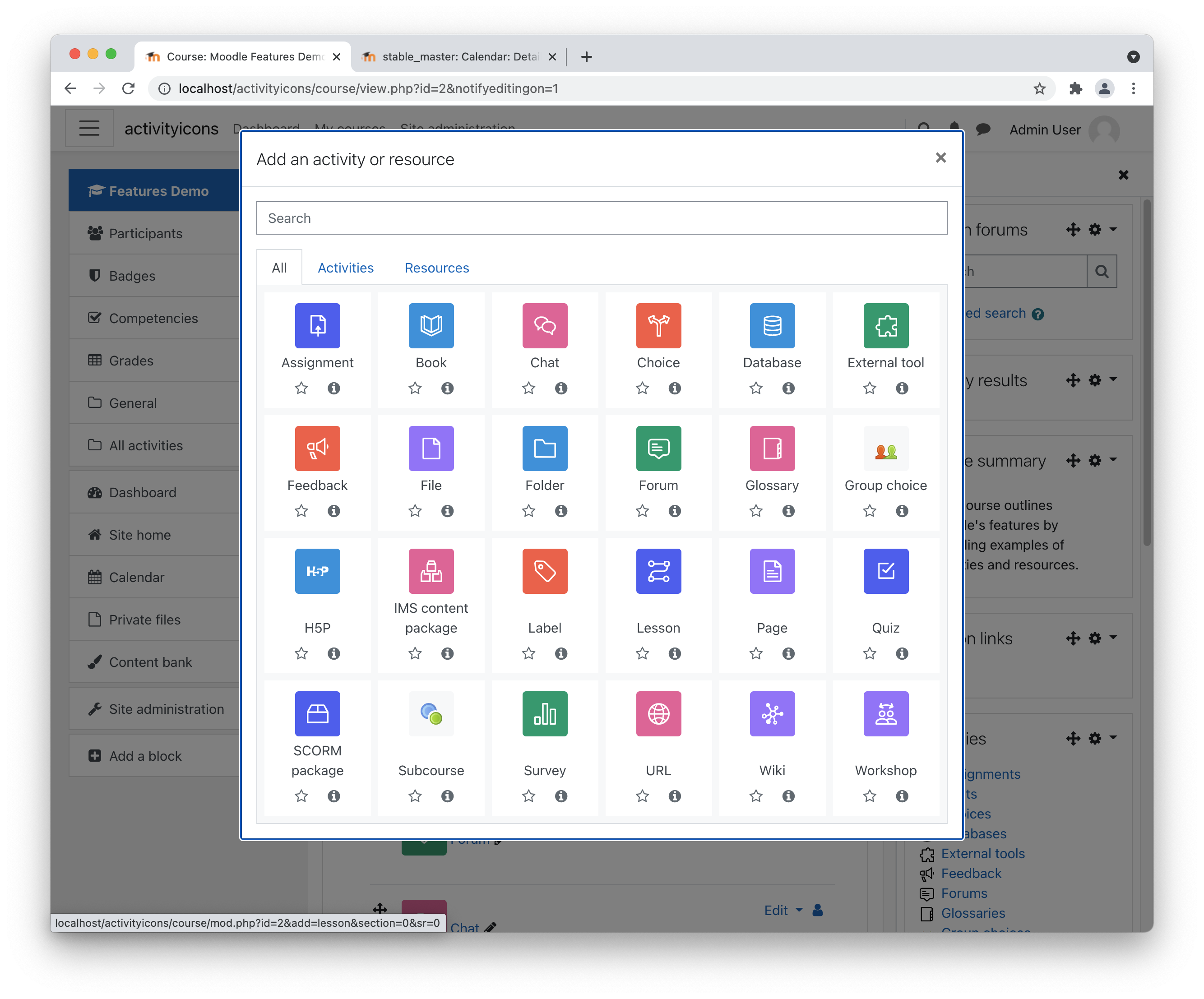Star the Lesson activity
This screenshot has height=999, width=1204.
coord(642,653)
